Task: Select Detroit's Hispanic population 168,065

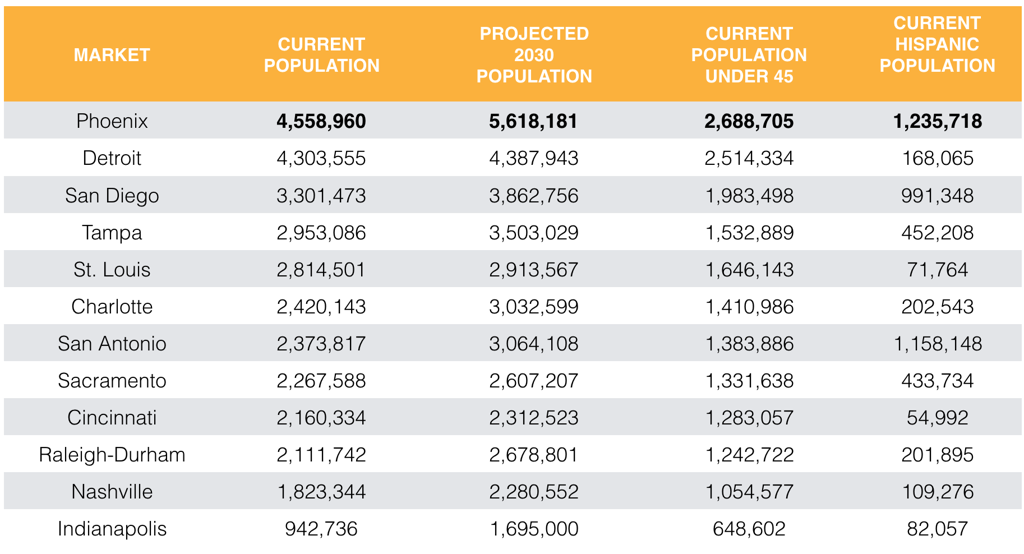Action: [x=937, y=158]
